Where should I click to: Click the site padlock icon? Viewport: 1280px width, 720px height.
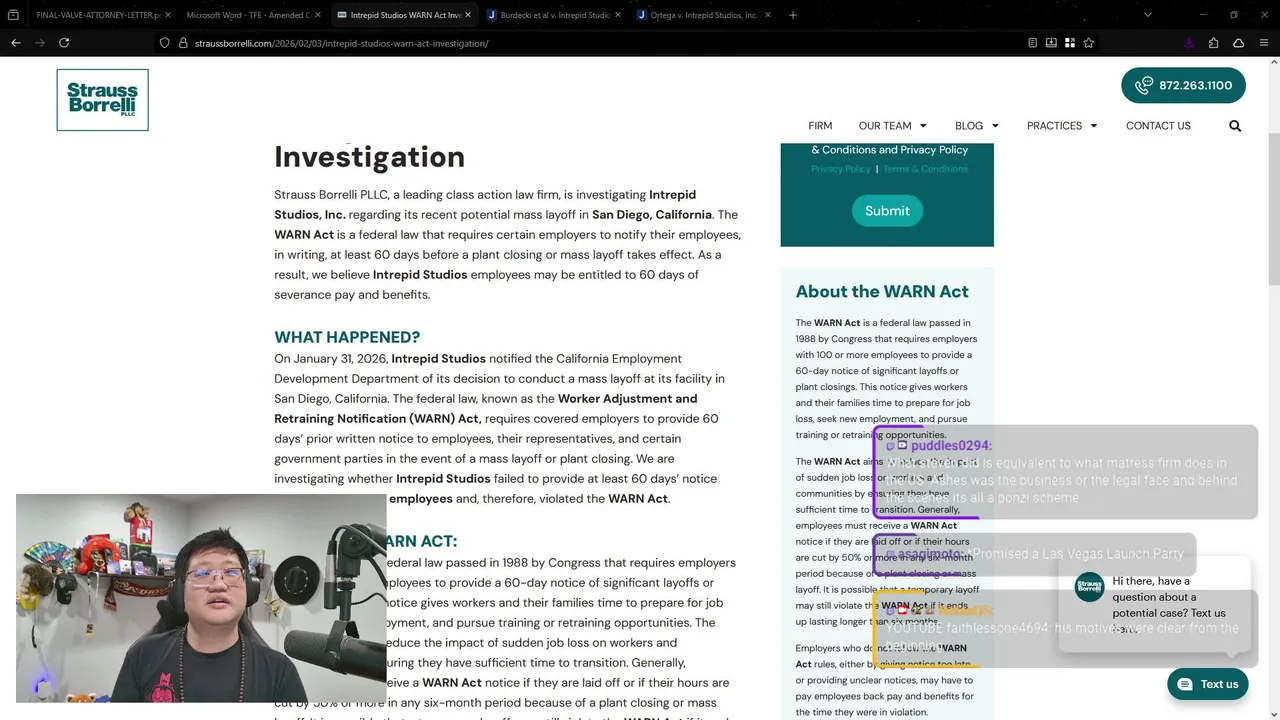point(183,43)
